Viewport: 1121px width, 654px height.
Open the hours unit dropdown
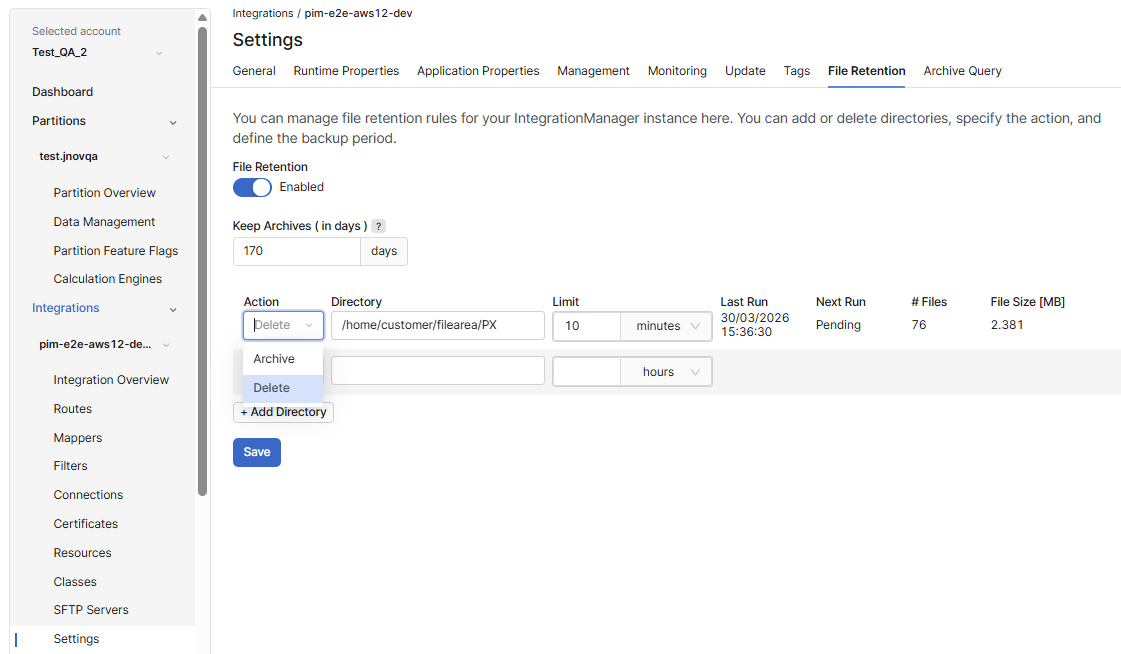(x=666, y=372)
